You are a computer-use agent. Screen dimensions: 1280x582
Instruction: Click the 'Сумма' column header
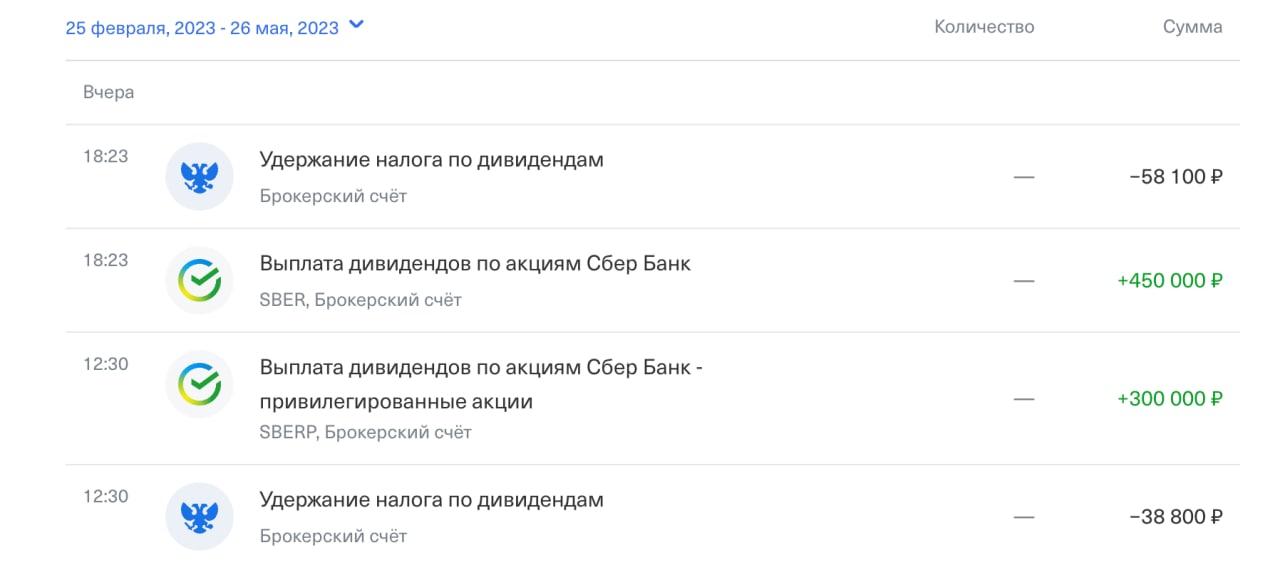point(1192,27)
